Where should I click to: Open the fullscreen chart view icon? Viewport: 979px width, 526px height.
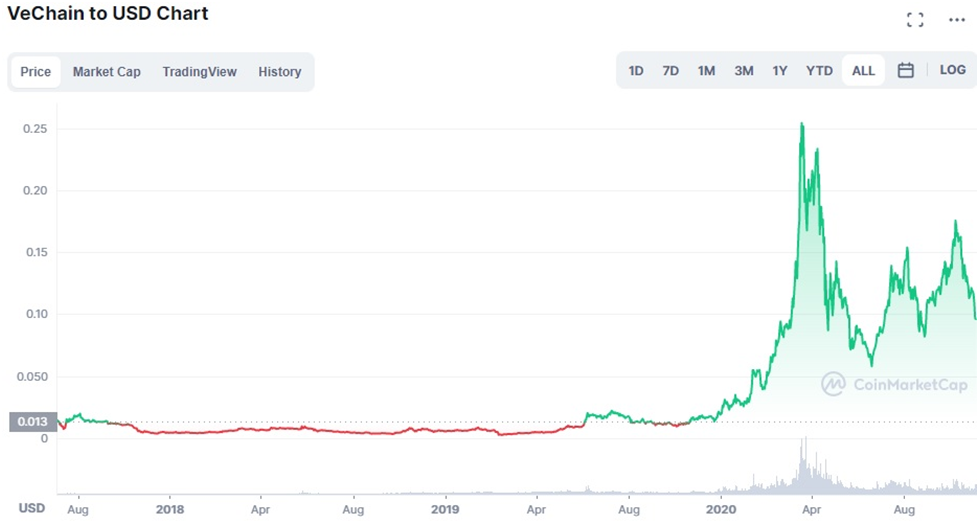click(915, 20)
